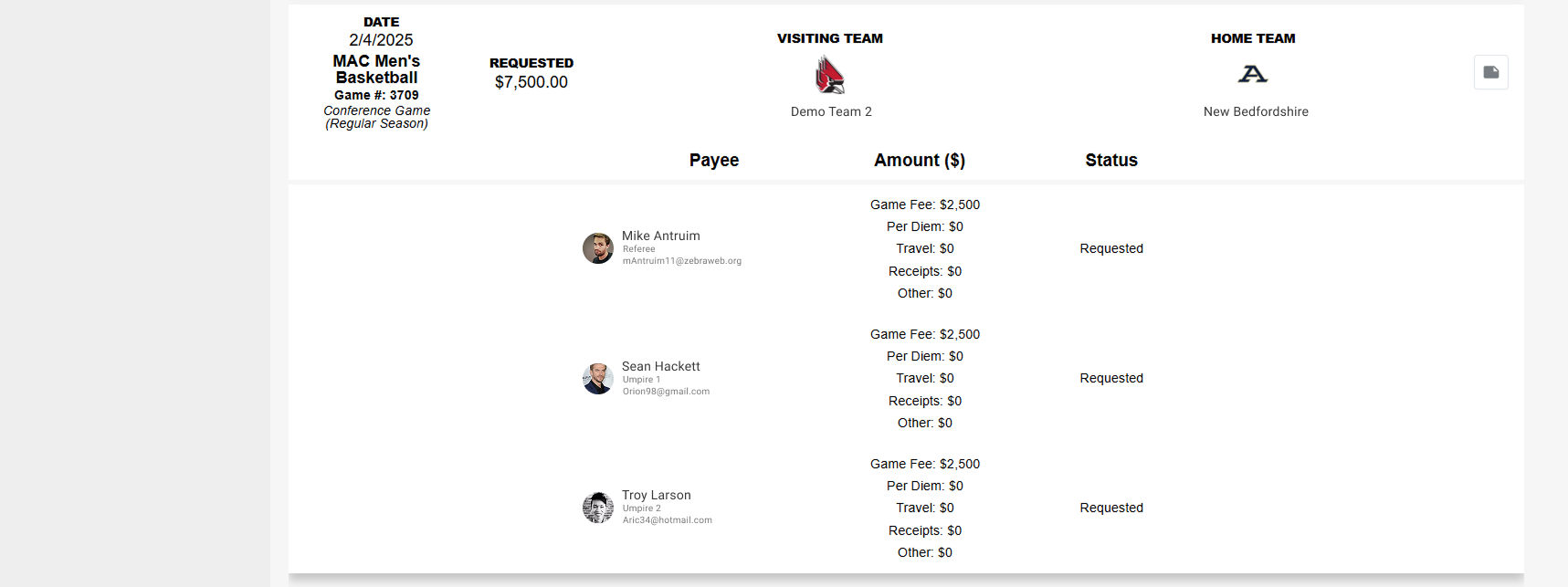
Task: Click the $7,500.00 requested total
Action: pyautogui.click(x=531, y=82)
